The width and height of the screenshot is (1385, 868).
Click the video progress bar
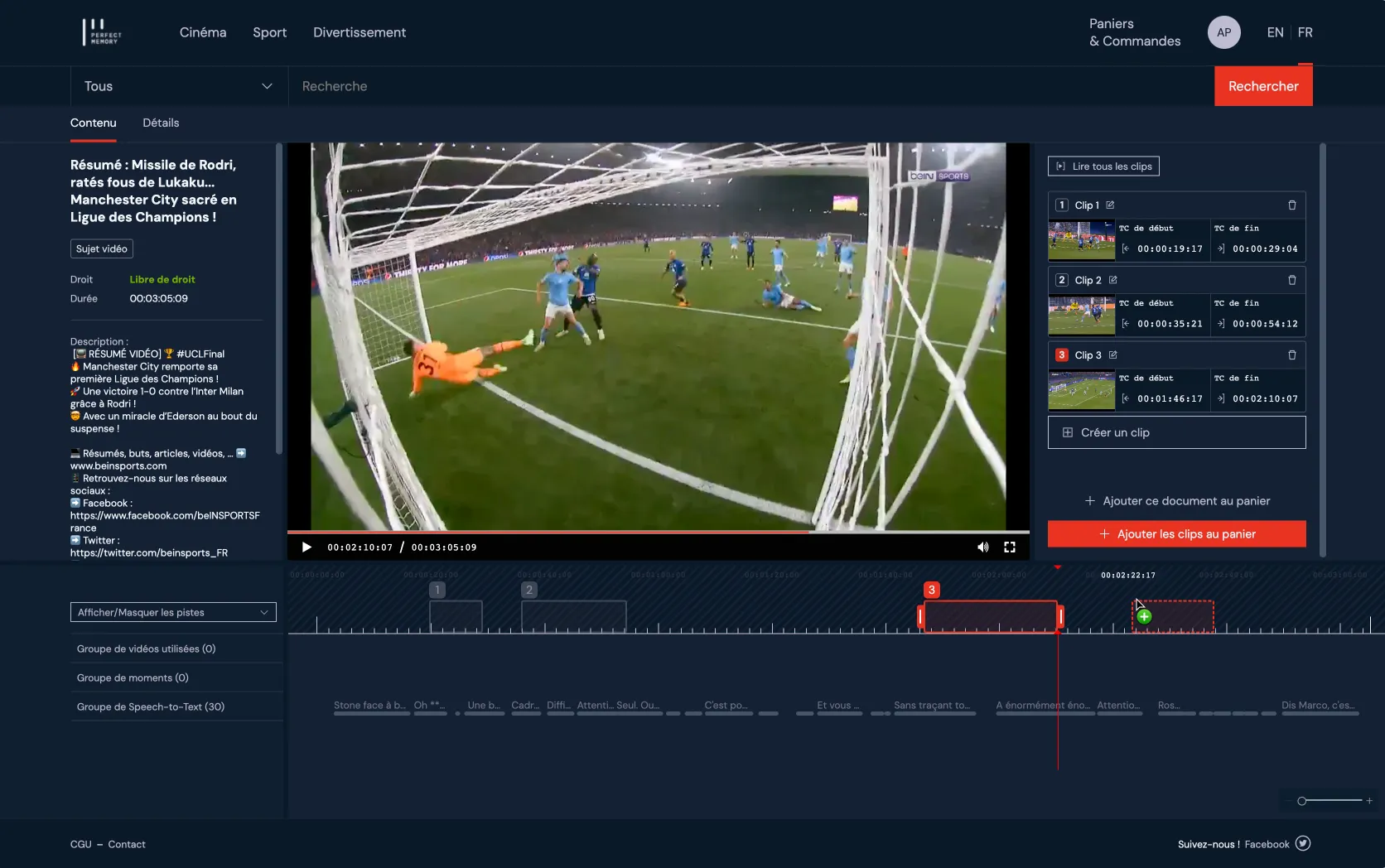(659, 532)
